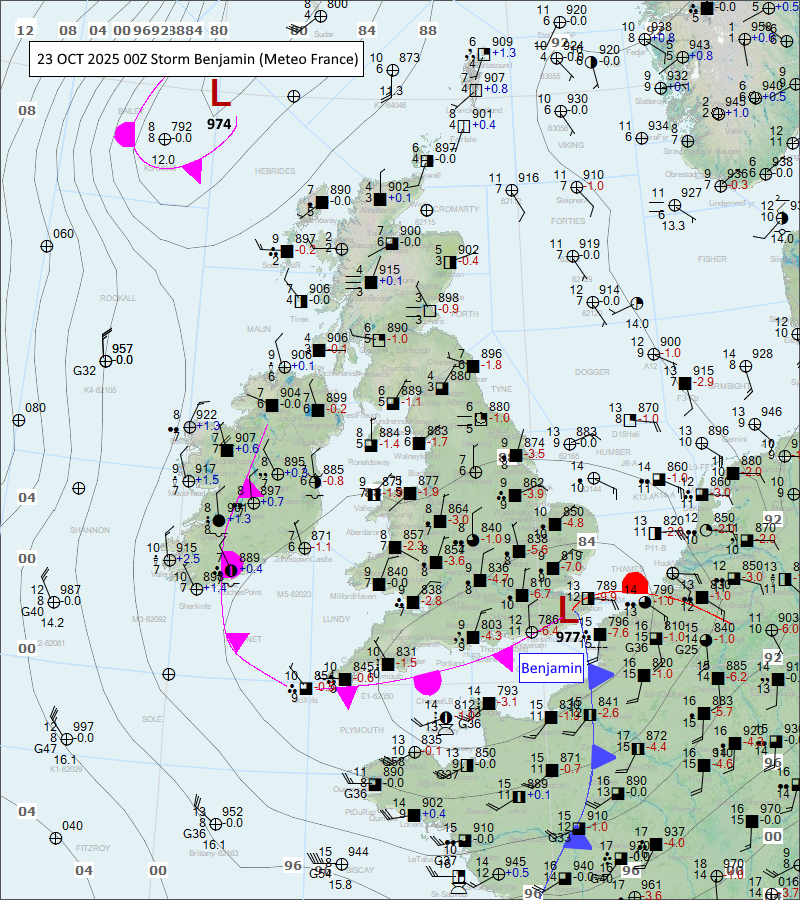Select the magenta semicircle west of 974 low
Viewport: 800px width, 900px height.
pos(126,134)
